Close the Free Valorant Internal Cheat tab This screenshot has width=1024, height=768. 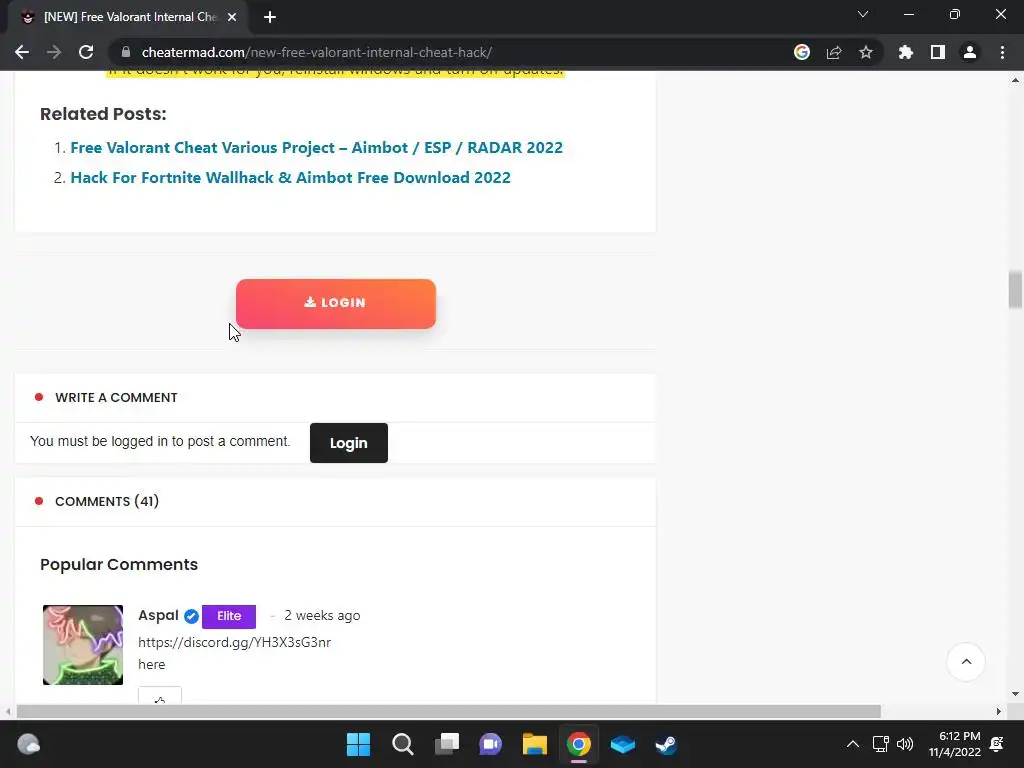pyautogui.click(x=232, y=17)
